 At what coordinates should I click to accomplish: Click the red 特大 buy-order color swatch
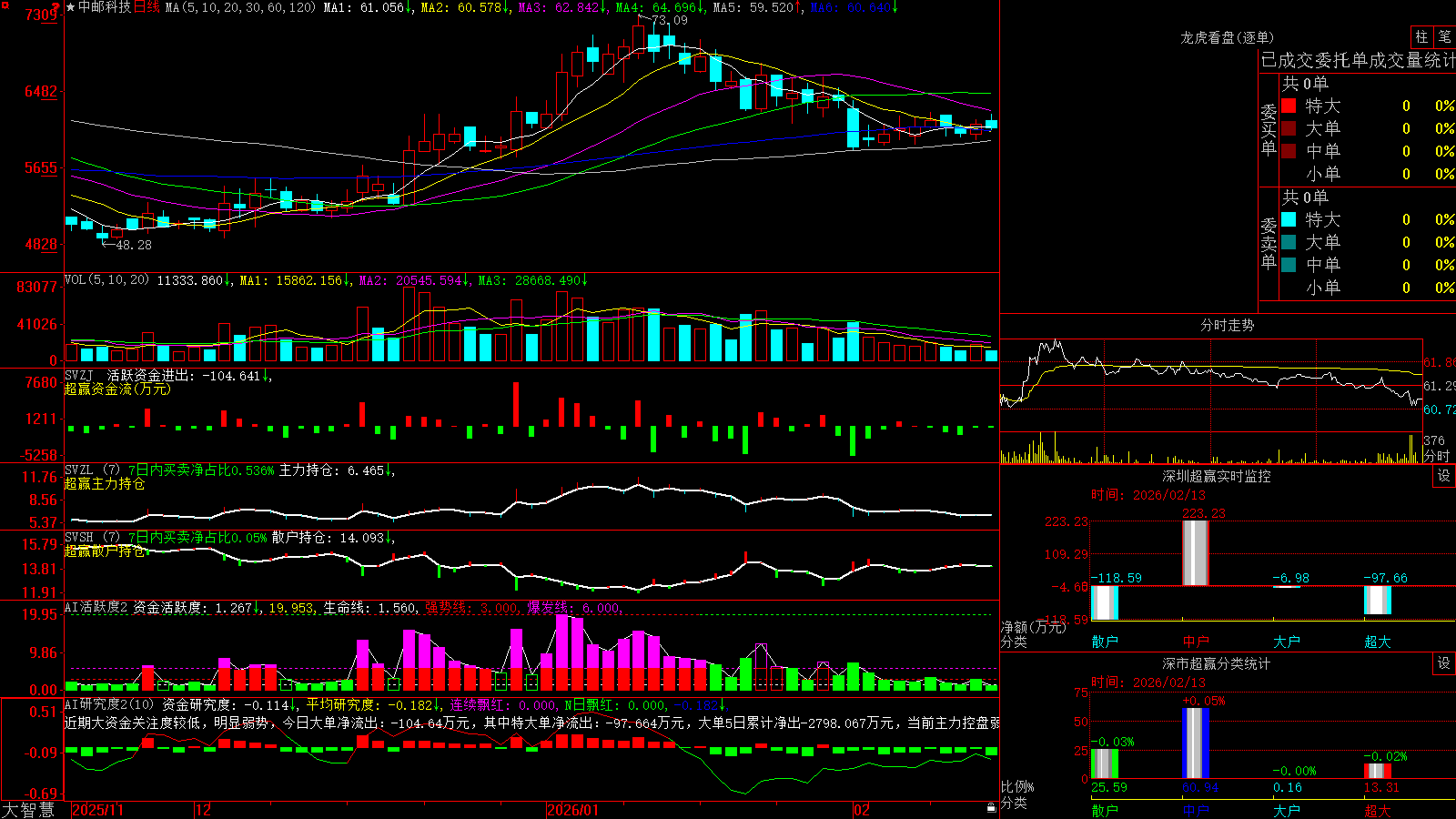click(x=1289, y=106)
